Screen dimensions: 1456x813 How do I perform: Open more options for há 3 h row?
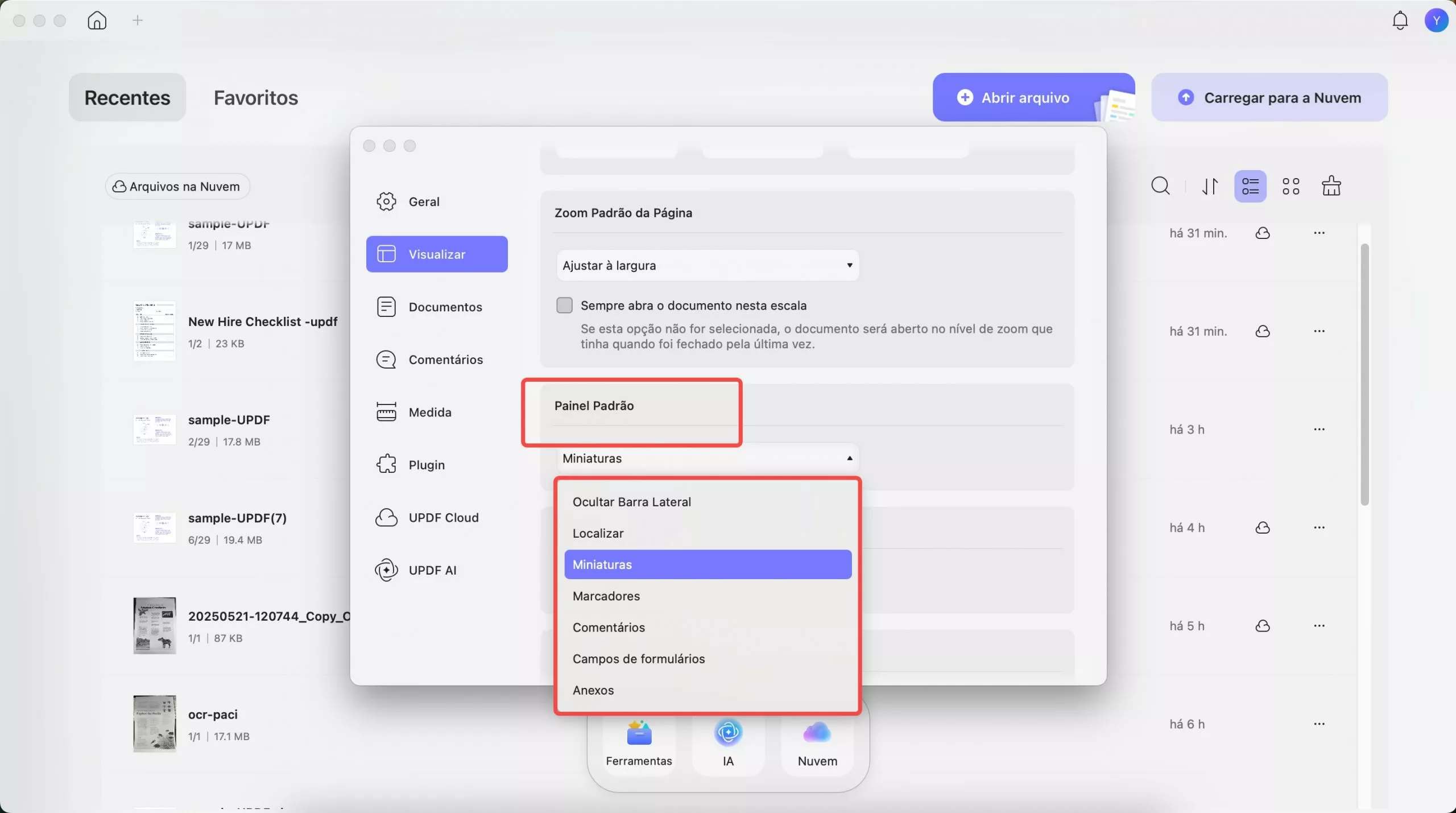(1319, 430)
